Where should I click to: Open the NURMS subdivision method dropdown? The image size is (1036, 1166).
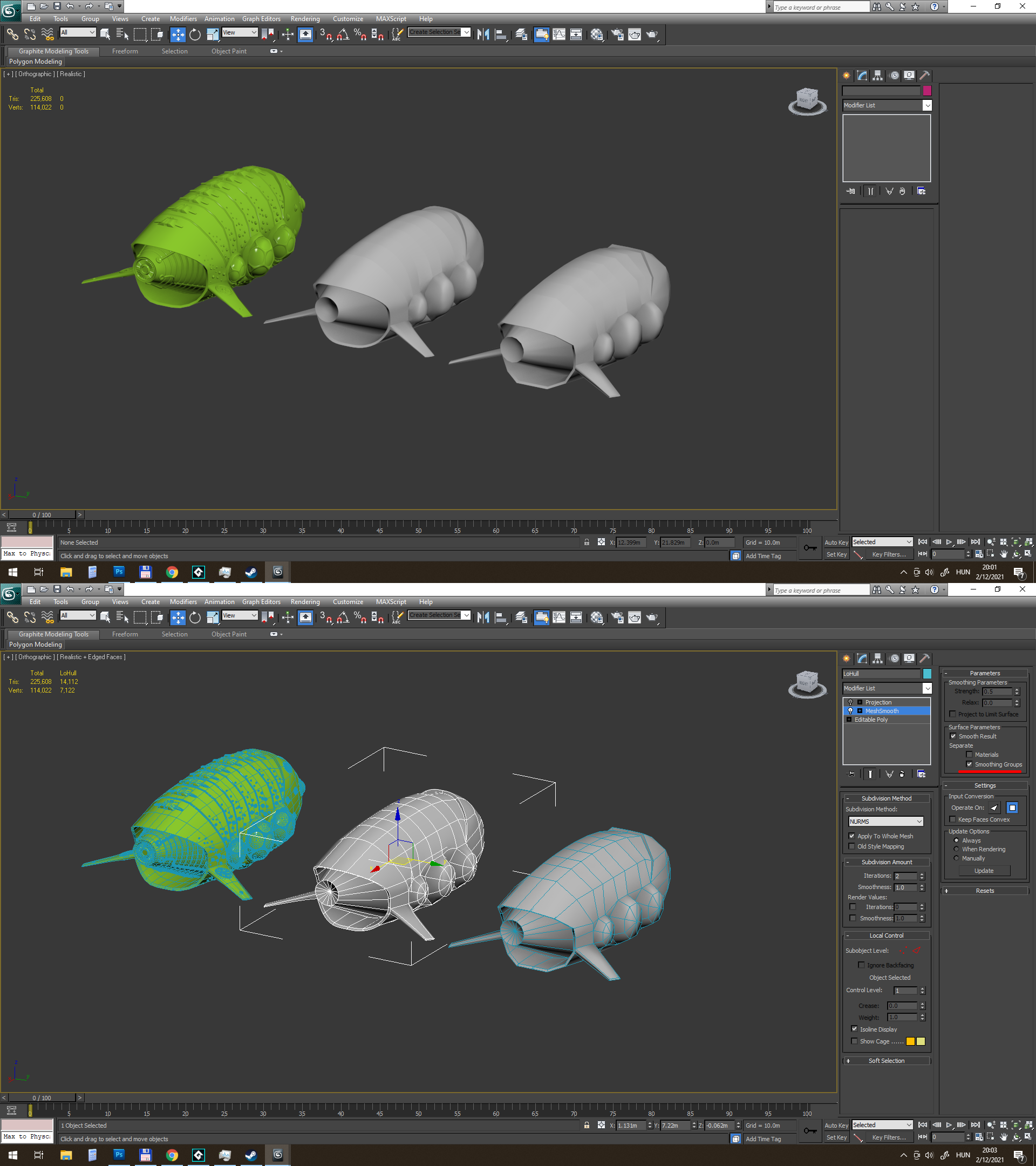pyautogui.click(x=885, y=822)
